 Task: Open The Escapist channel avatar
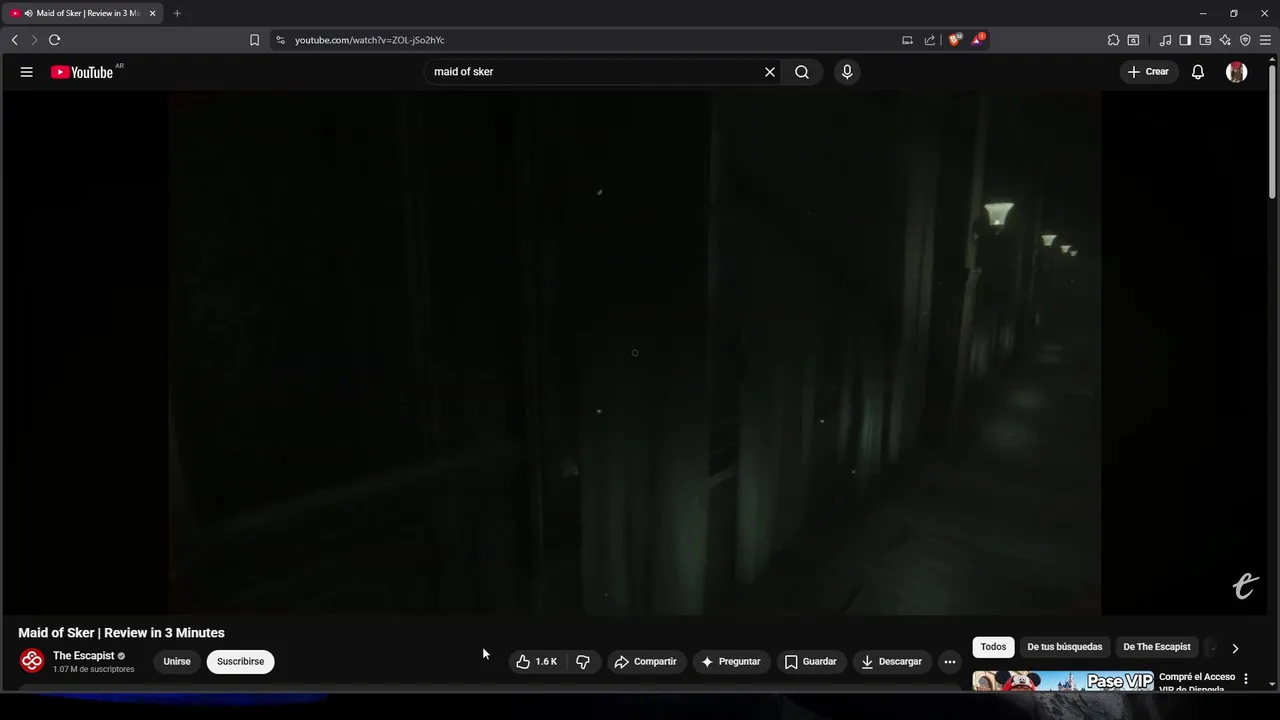(32, 661)
